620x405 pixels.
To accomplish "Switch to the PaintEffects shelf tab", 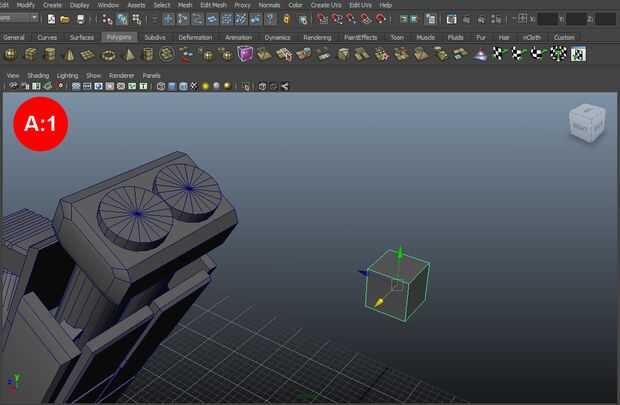I will 361,37.
